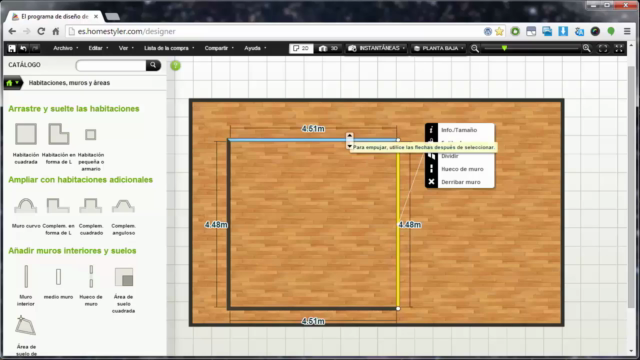
Task: Switch to 2D view mode
Action: (301, 48)
